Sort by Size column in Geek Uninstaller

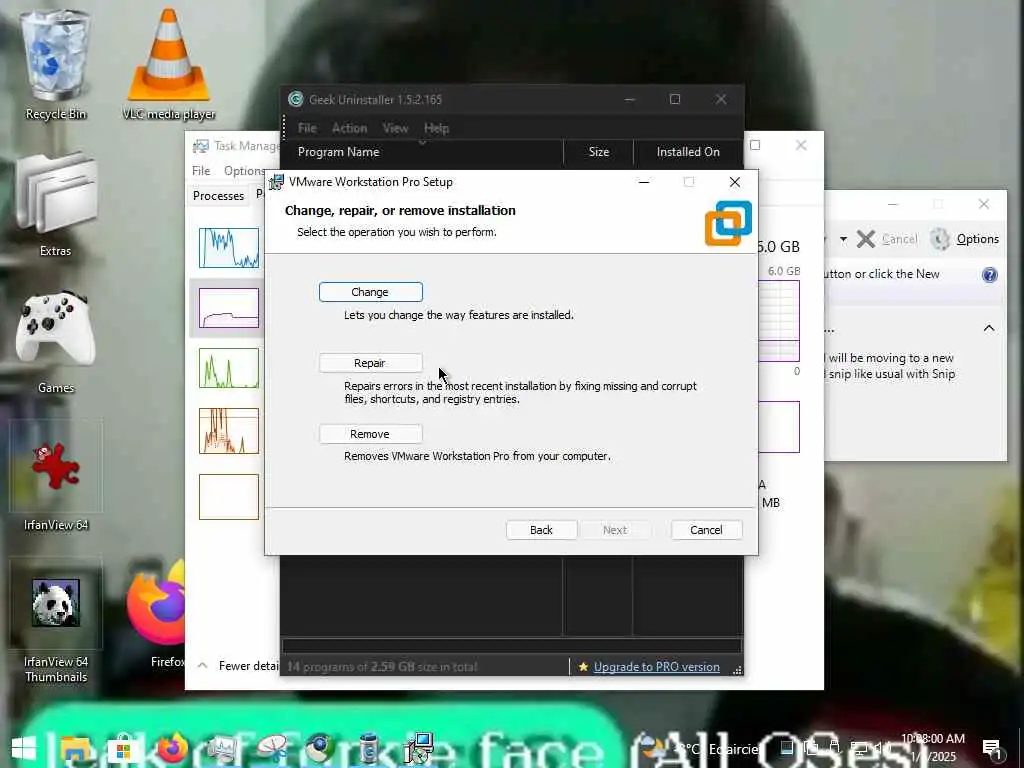click(599, 152)
